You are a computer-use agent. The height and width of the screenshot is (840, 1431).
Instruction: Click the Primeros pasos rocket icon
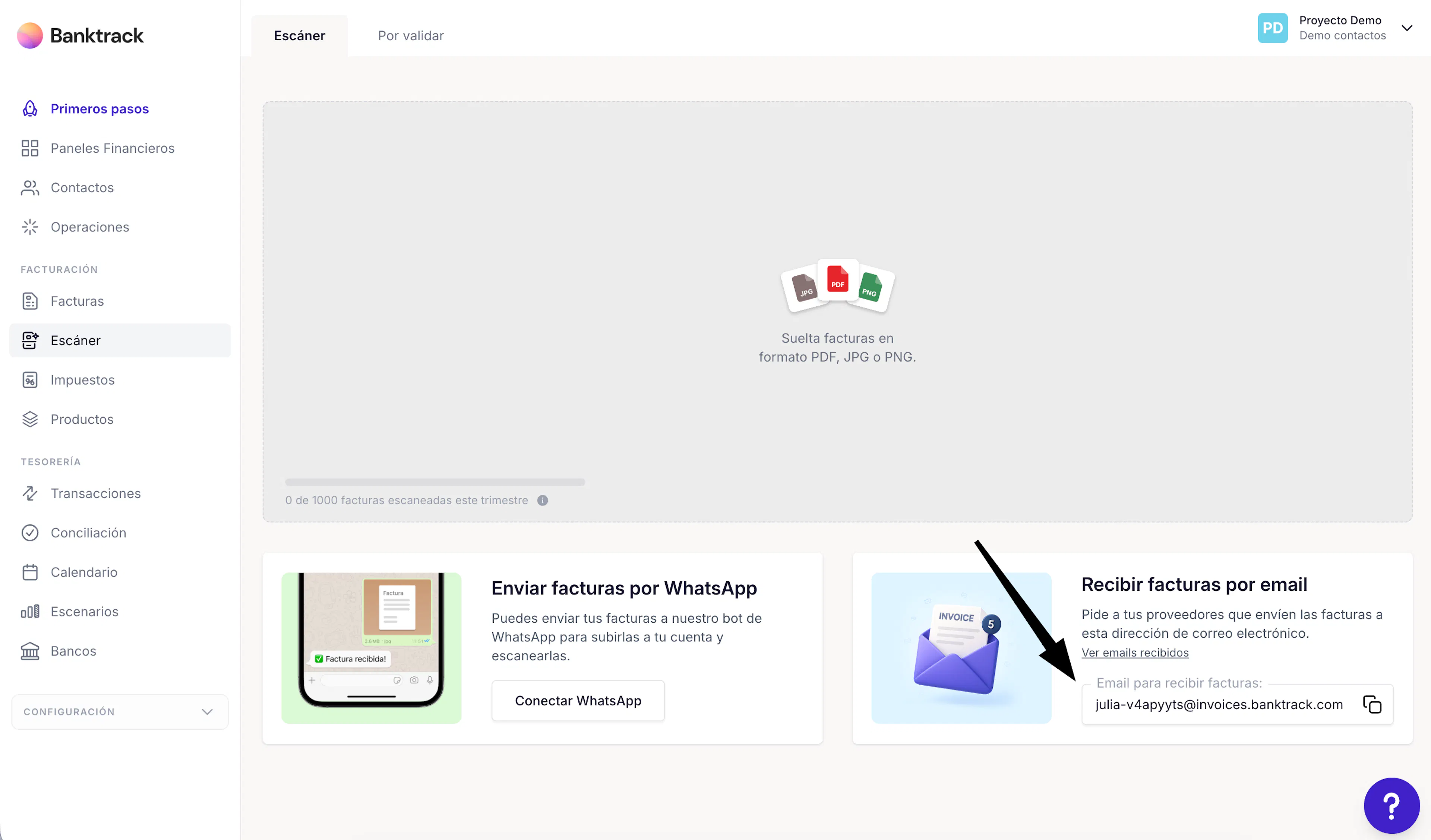coord(29,108)
